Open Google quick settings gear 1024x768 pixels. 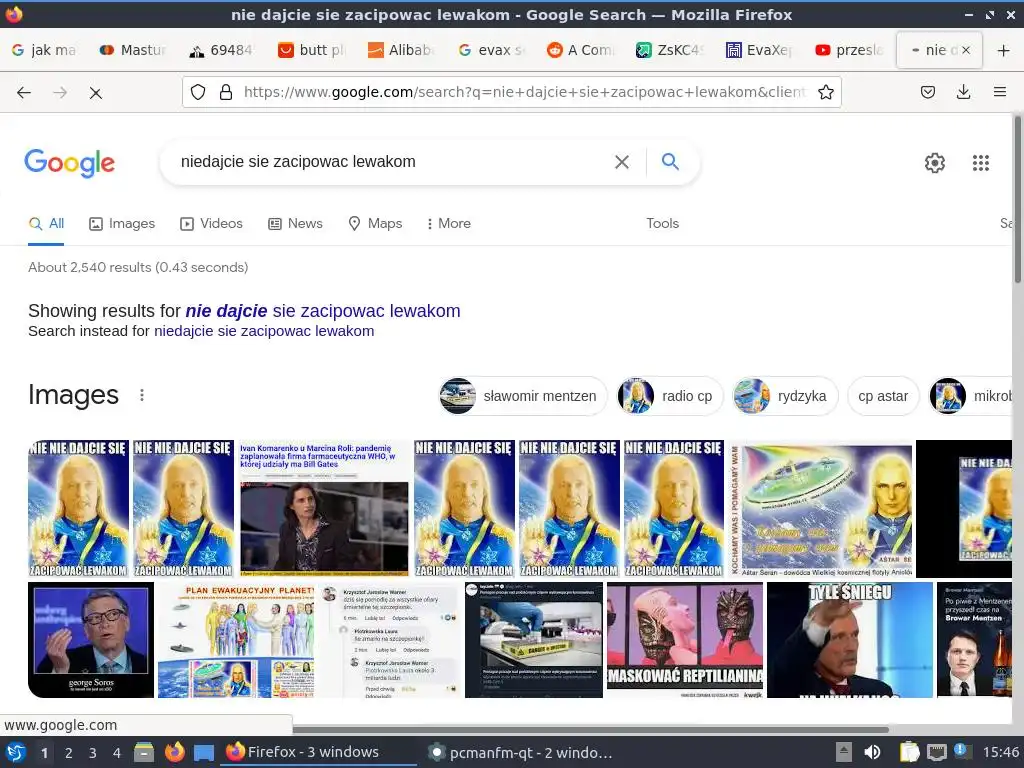[935, 163]
